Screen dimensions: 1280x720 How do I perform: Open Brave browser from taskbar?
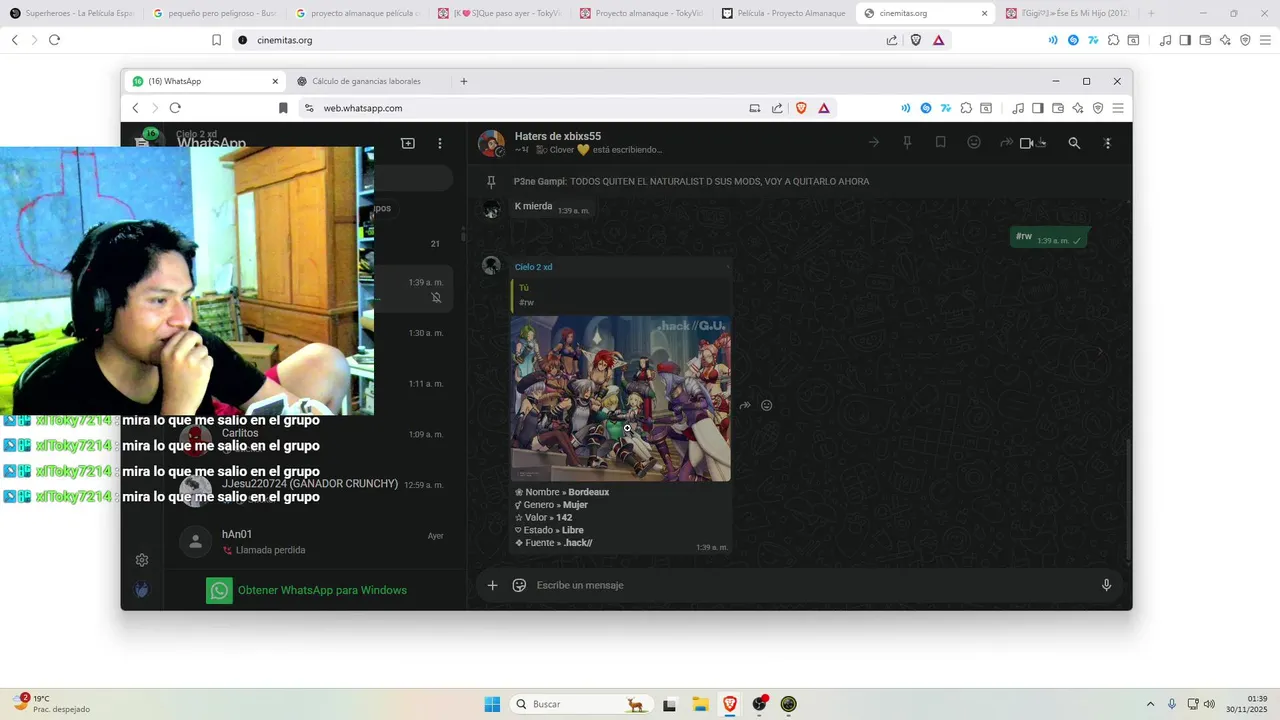pos(729,704)
